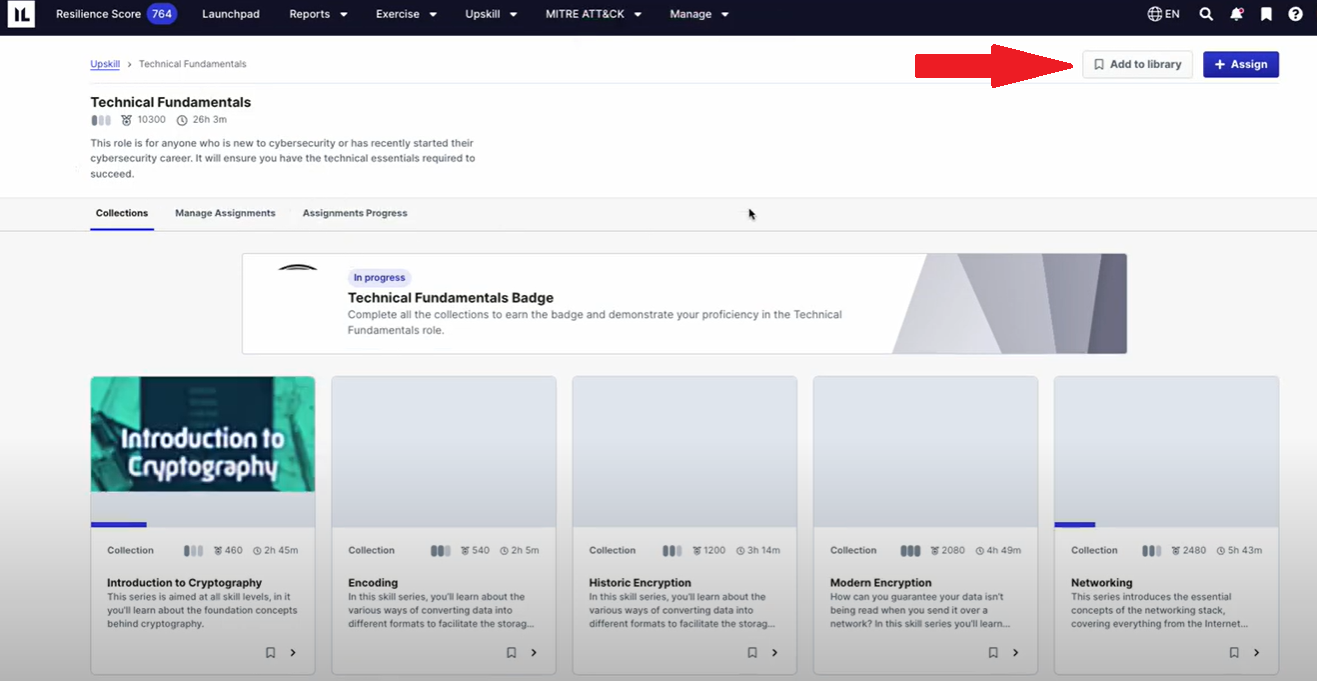Screen dimensions: 1317x681
Task: Click the In progress status tag
Action: point(379,278)
